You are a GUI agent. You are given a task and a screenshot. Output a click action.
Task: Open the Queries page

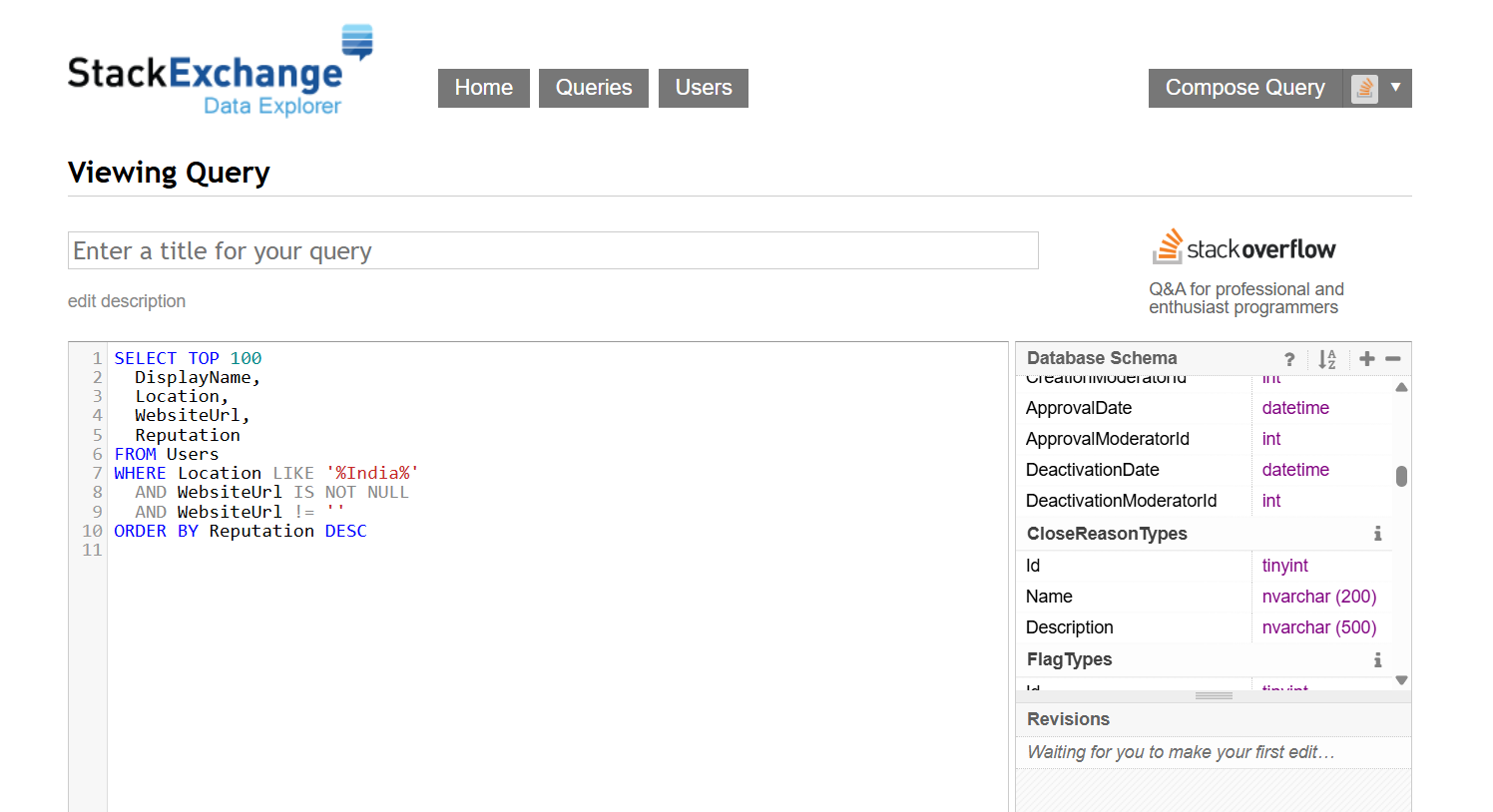pos(594,88)
